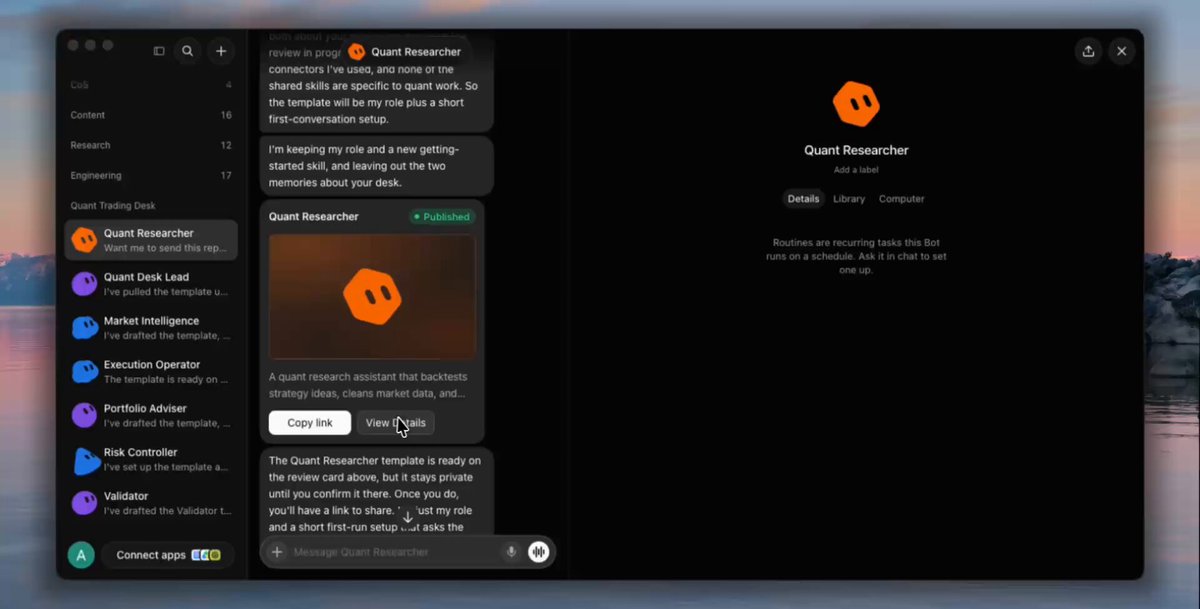
Task: Click the purple Validator avatar
Action: [85, 503]
